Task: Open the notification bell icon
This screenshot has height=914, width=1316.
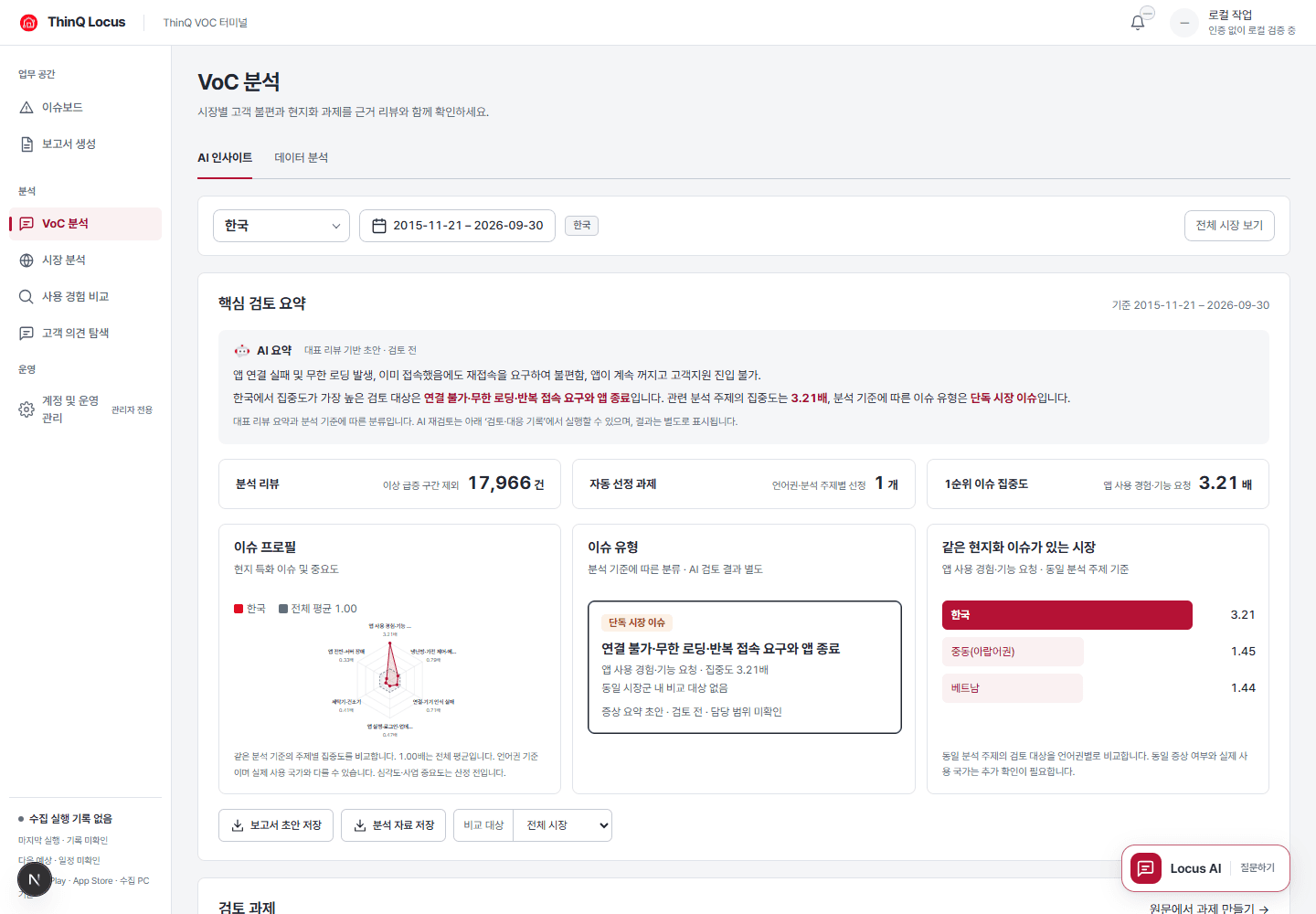Action: coord(1138,23)
